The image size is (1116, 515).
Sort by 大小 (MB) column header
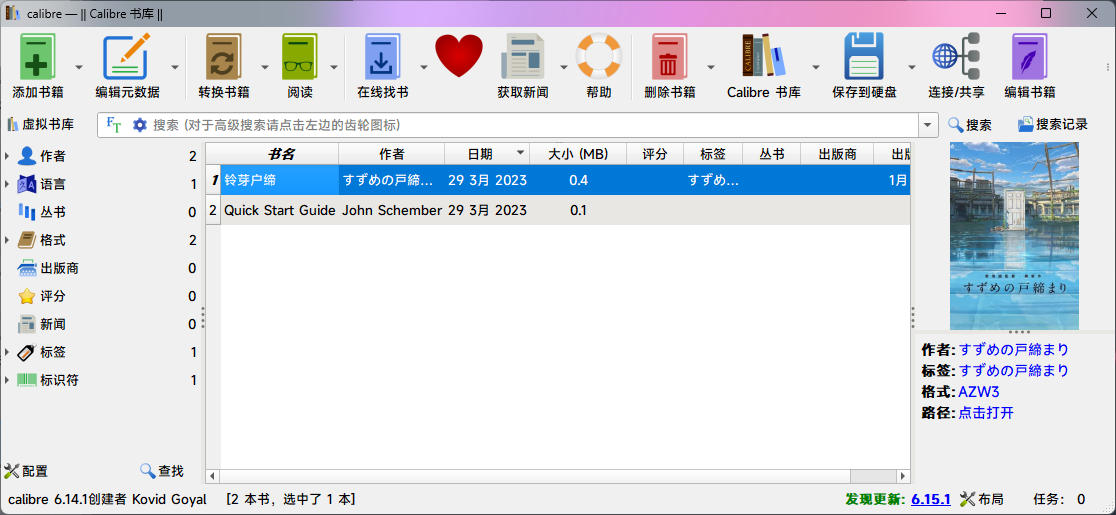(x=579, y=154)
